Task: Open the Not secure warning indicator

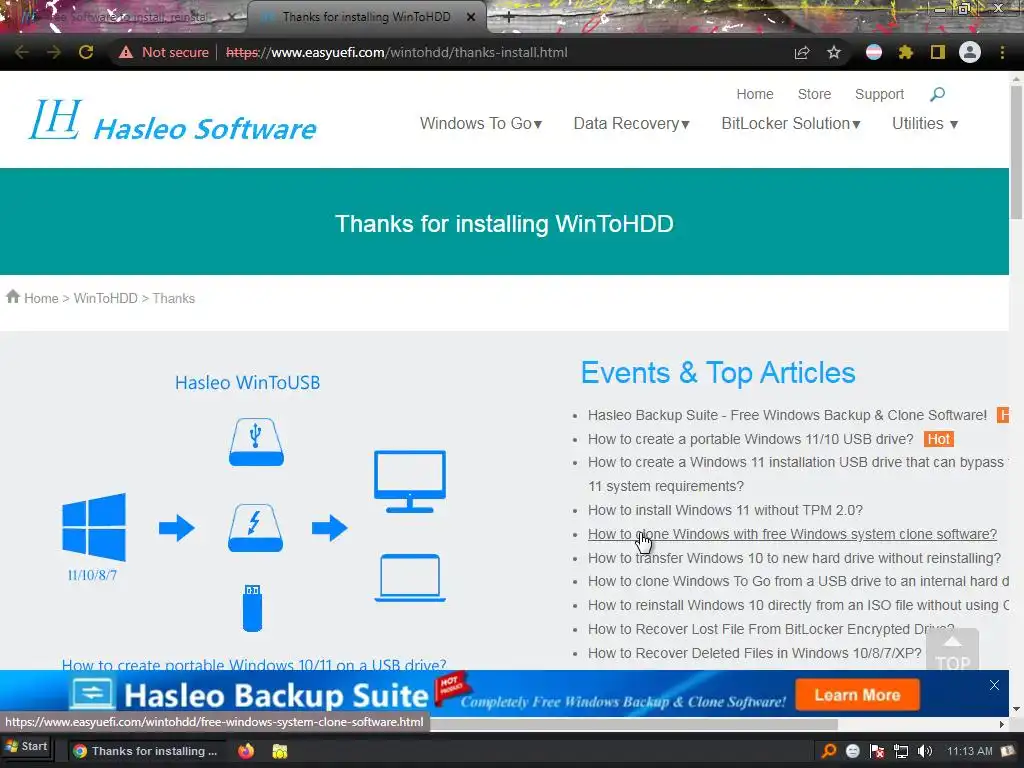Action: pyautogui.click(x=164, y=52)
